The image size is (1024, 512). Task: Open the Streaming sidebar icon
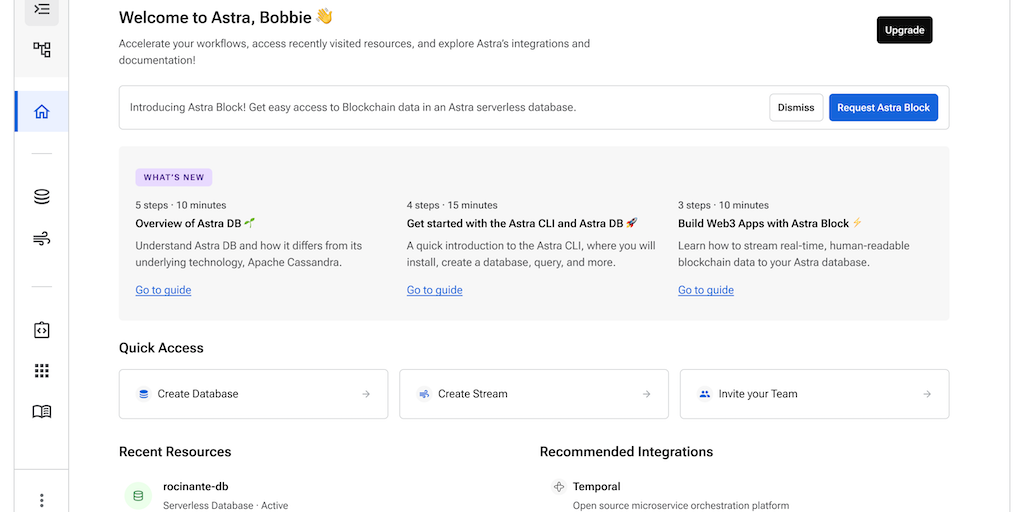click(x=41, y=239)
